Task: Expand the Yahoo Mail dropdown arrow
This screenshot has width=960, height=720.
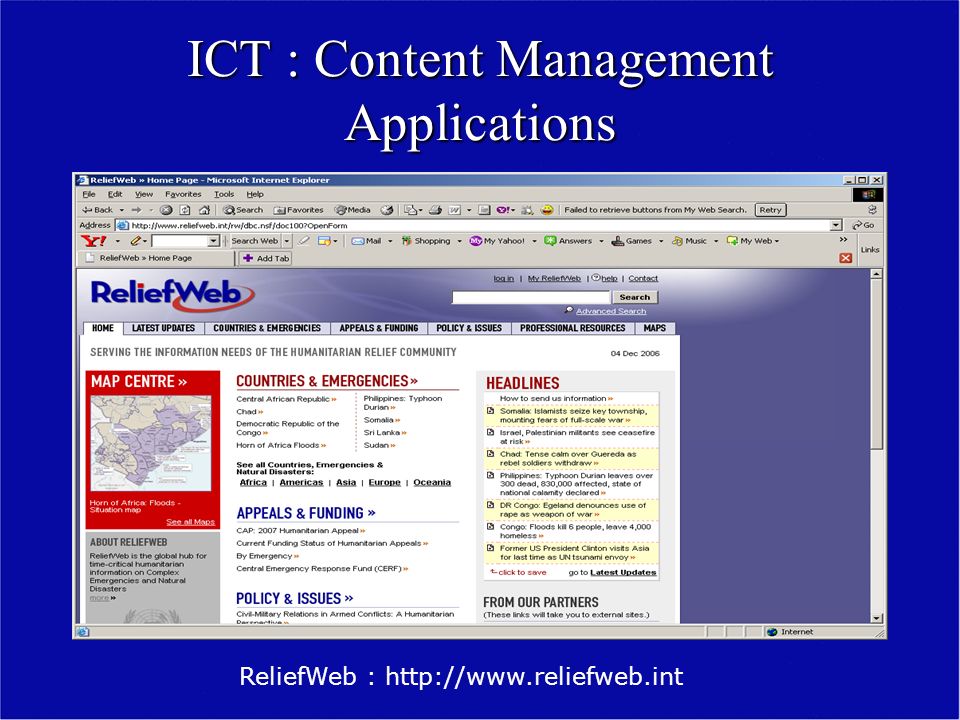Action: (x=390, y=241)
